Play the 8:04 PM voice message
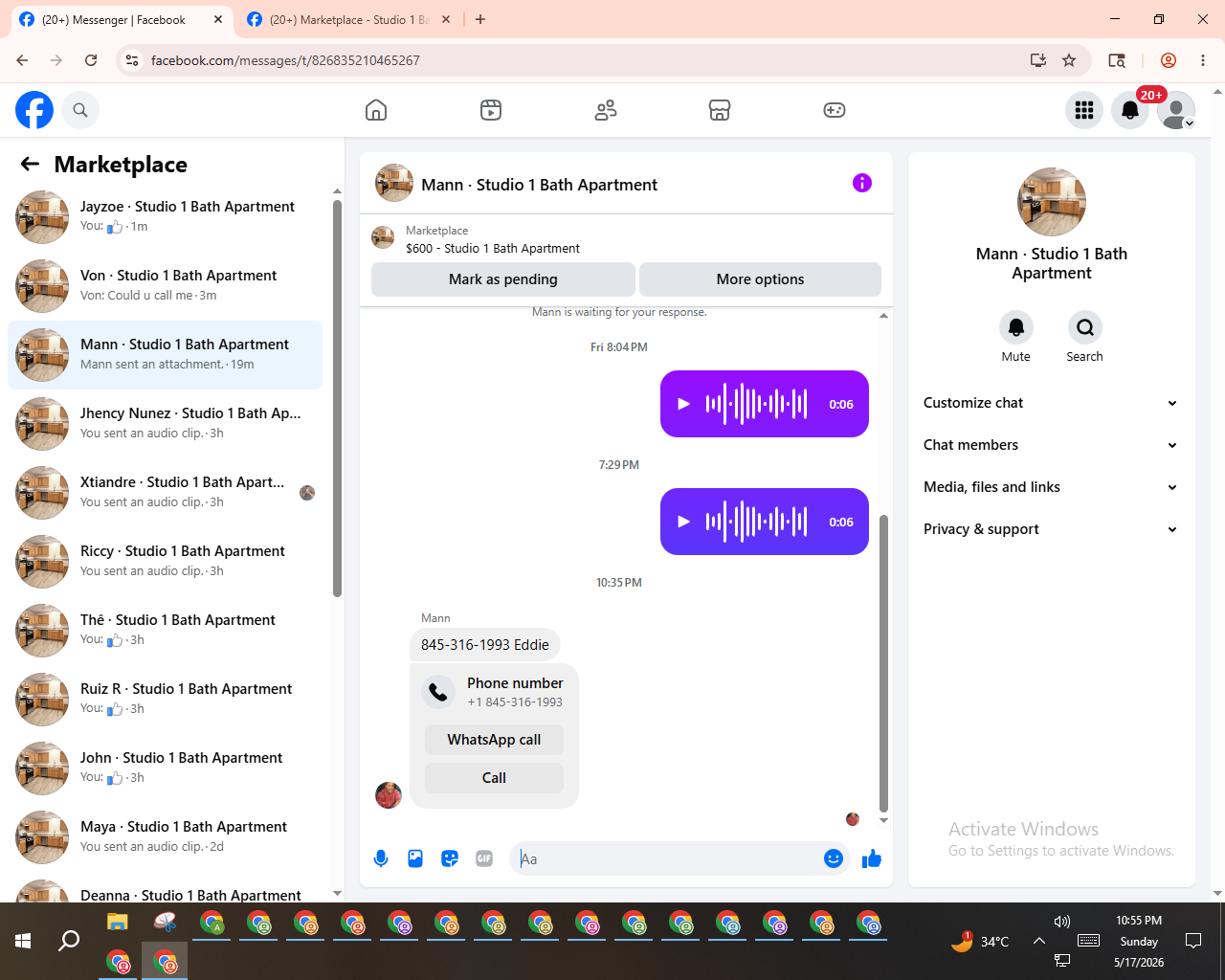Image resolution: width=1225 pixels, height=980 pixels. (x=683, y=404)
